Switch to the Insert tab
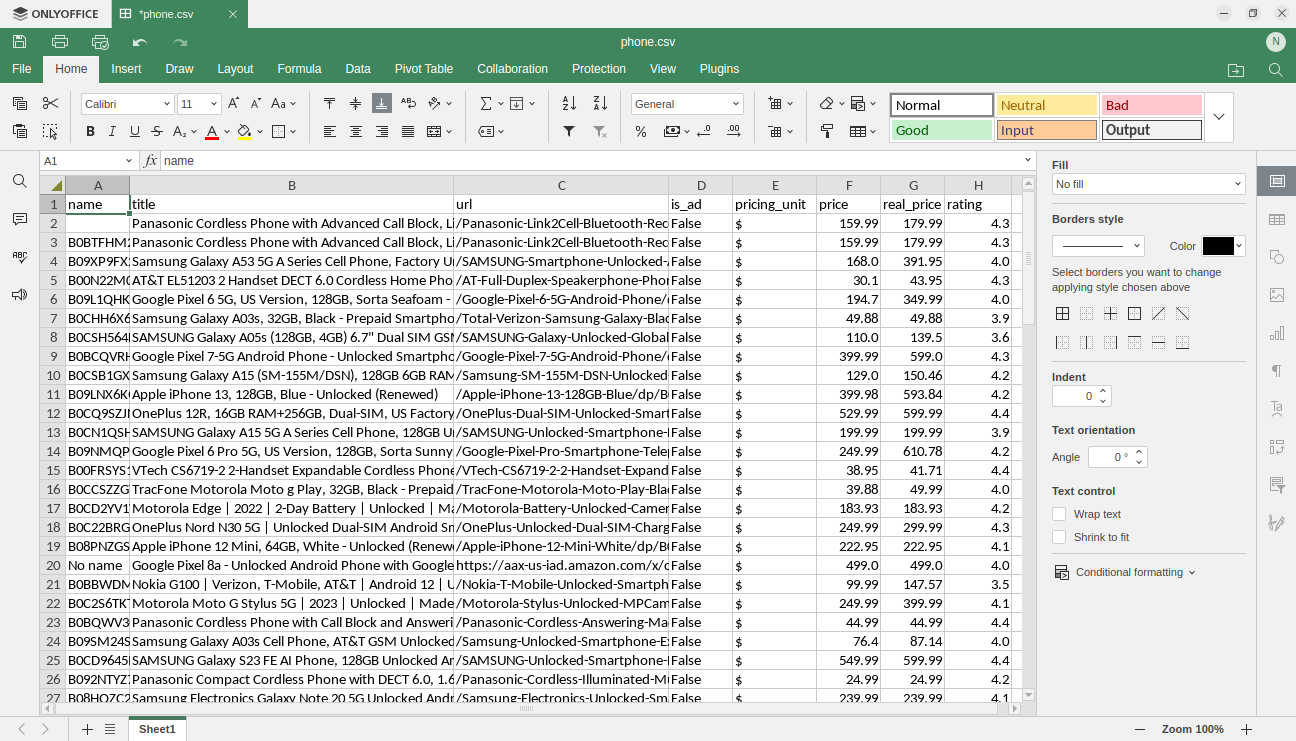Image resolution: width=1296 pixels, height=741 pixels. pos(126,69)
